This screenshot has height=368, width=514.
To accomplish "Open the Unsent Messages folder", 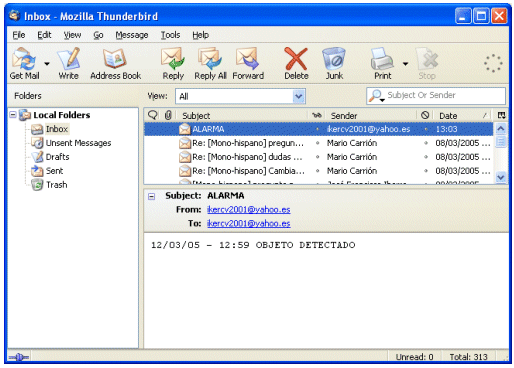I will pyautogui.click(x=78, y=143).
